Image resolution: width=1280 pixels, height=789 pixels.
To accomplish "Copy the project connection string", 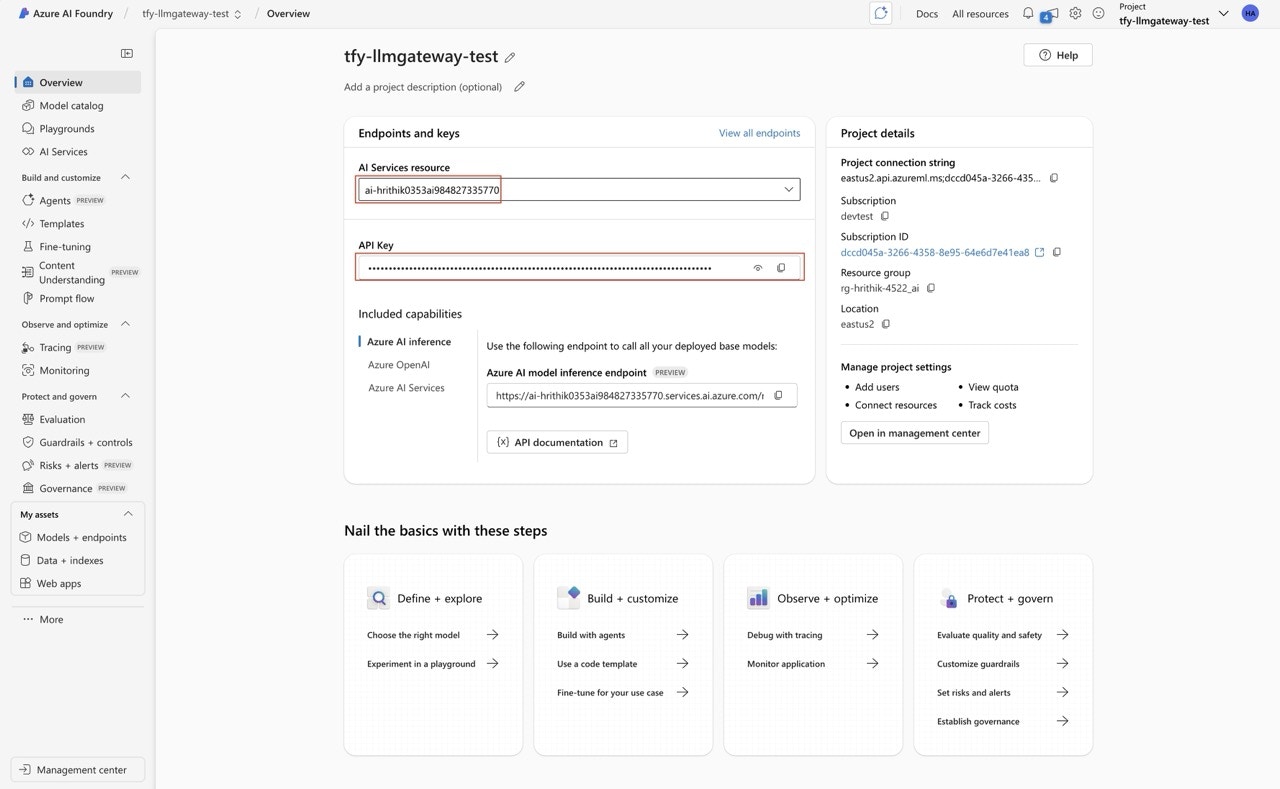I will 1053,178.
